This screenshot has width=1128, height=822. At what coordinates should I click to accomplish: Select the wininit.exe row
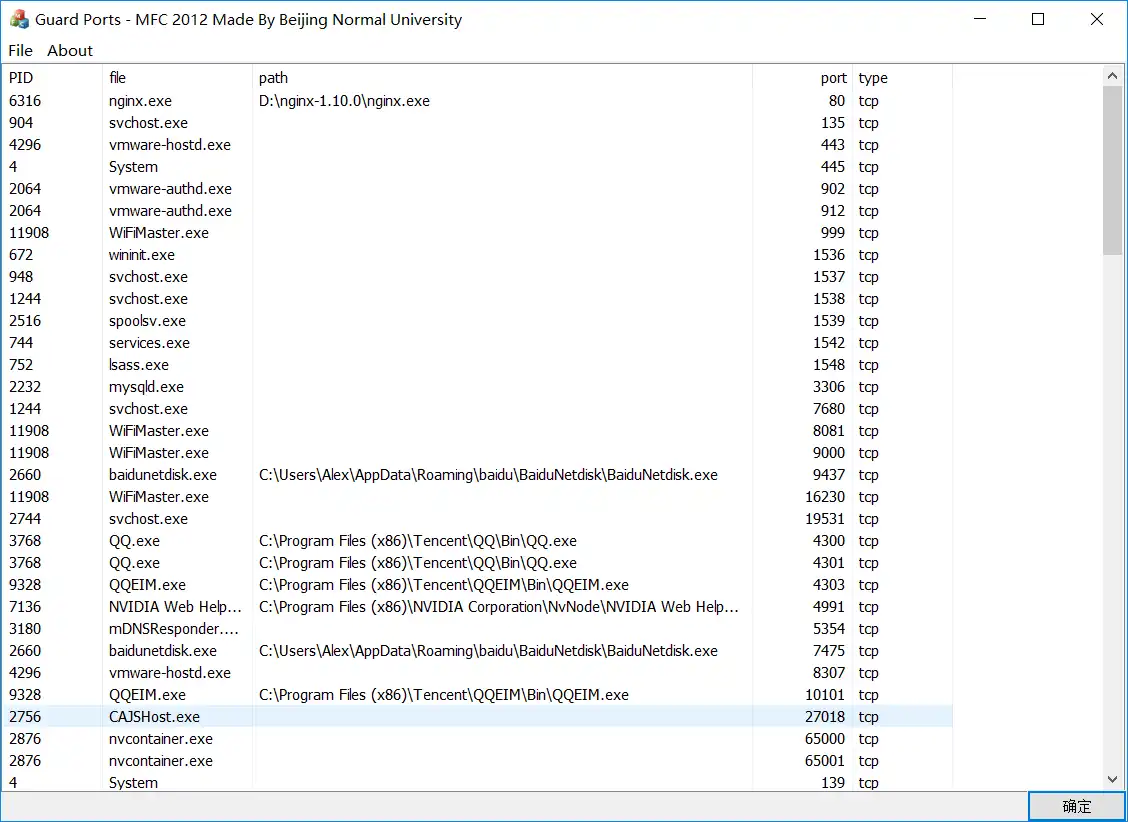(x=478, y=255)
